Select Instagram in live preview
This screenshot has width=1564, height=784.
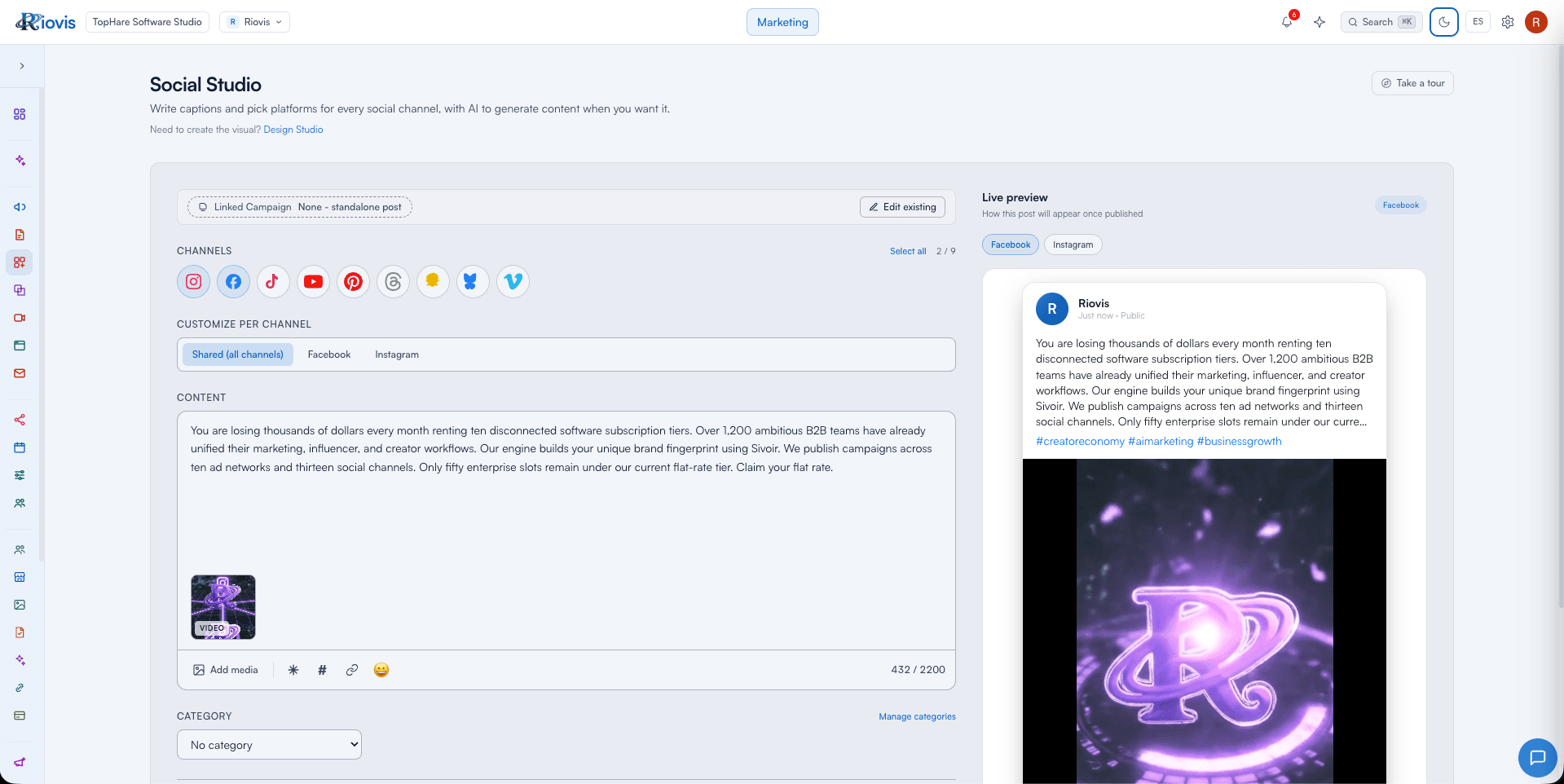[x=1073, y=244]
